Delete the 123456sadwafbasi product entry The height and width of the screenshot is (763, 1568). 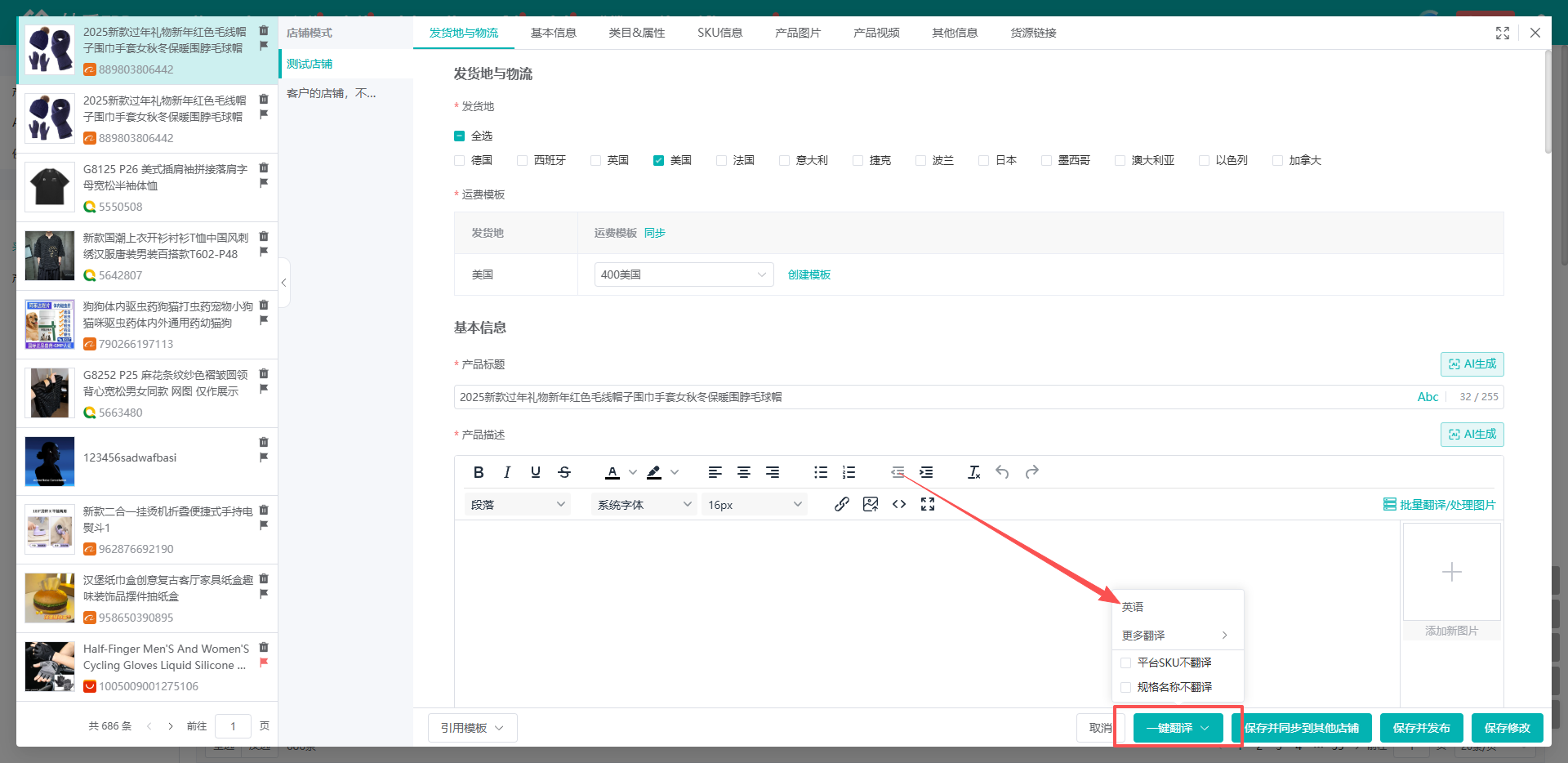pyautogui.click(x=264, y=442)
